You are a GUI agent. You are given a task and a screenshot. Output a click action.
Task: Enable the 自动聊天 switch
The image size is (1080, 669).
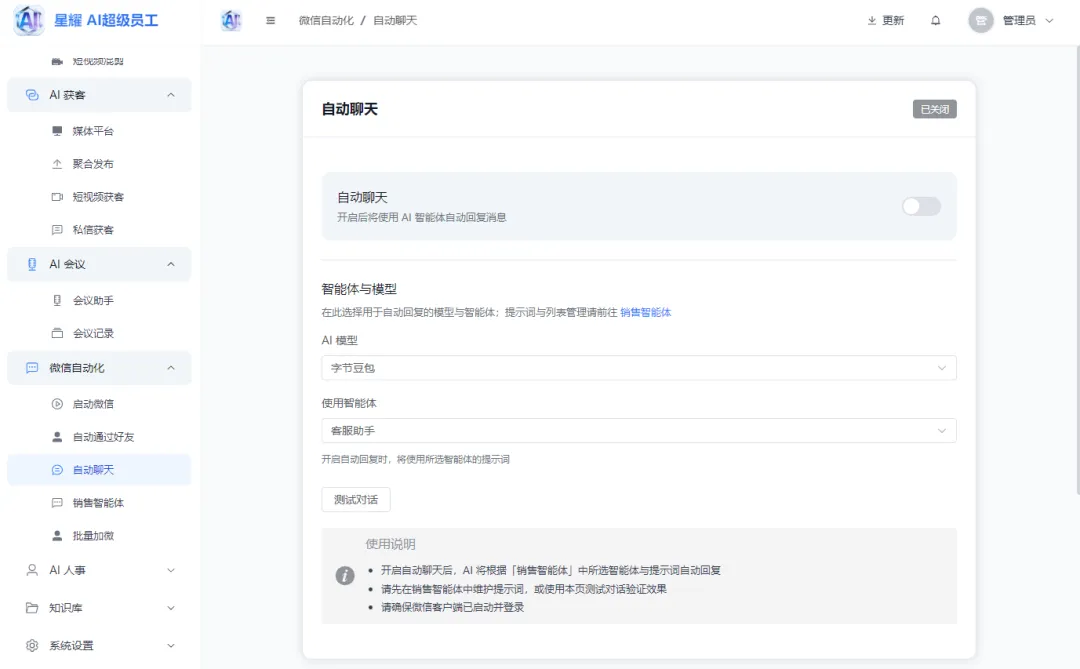click(921, 206)
